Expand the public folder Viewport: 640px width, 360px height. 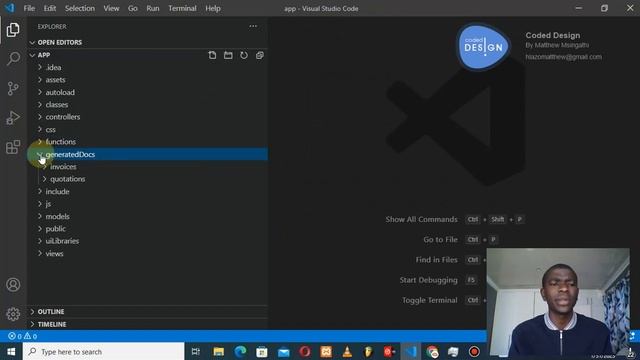pos(148,229)
